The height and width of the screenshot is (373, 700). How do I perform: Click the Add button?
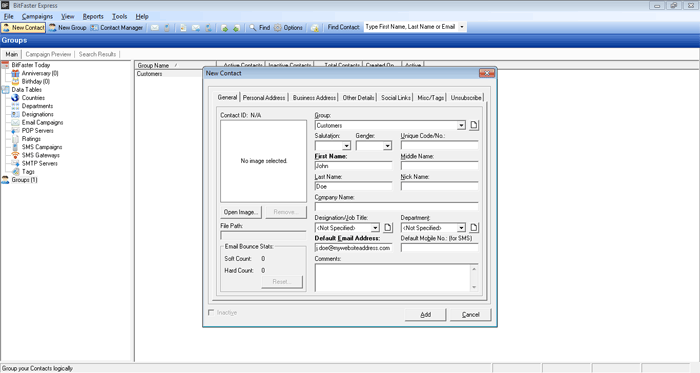pos(425,315)
